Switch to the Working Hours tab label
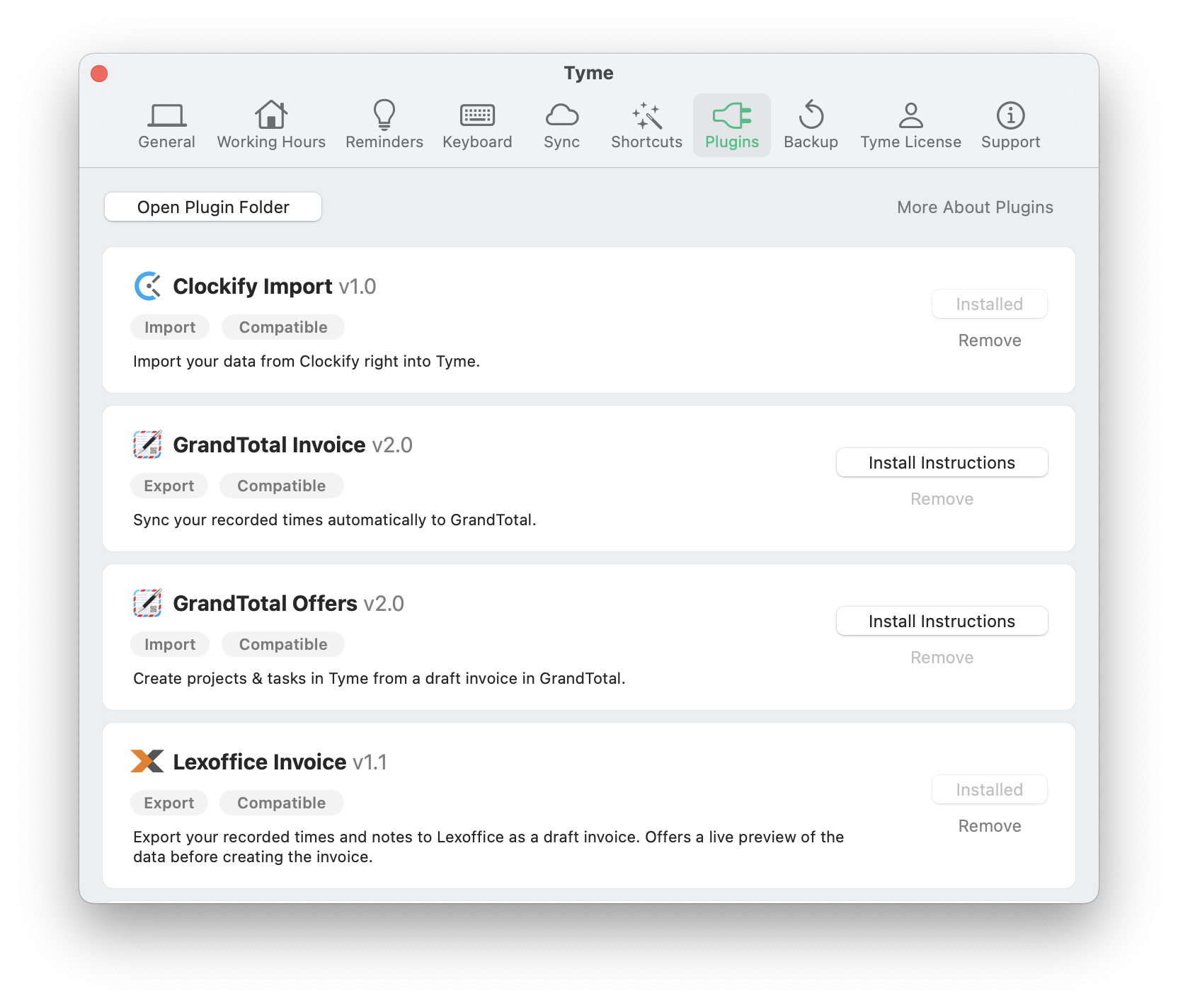 271,142
